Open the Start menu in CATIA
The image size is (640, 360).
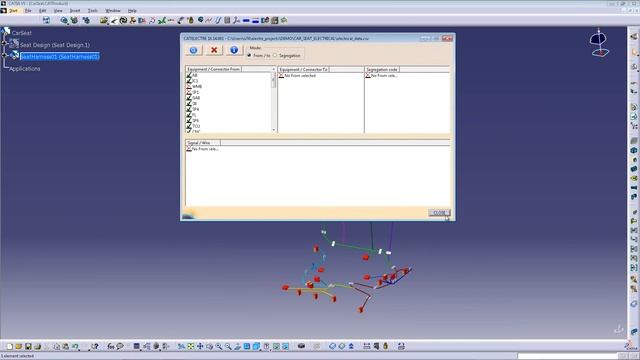click(13, 11)
